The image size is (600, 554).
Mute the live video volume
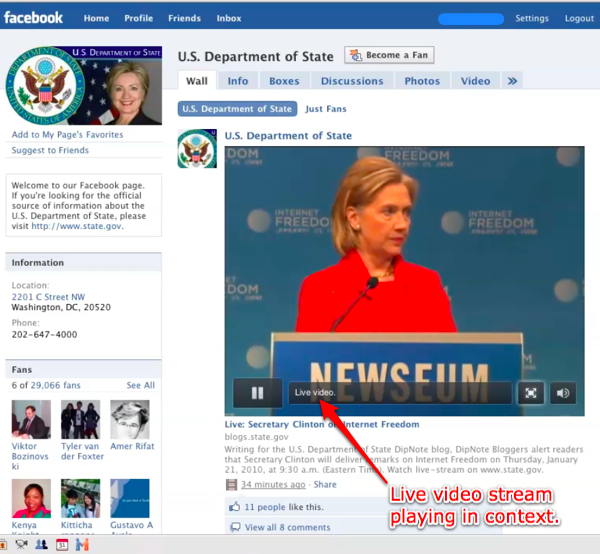point(563,393)
